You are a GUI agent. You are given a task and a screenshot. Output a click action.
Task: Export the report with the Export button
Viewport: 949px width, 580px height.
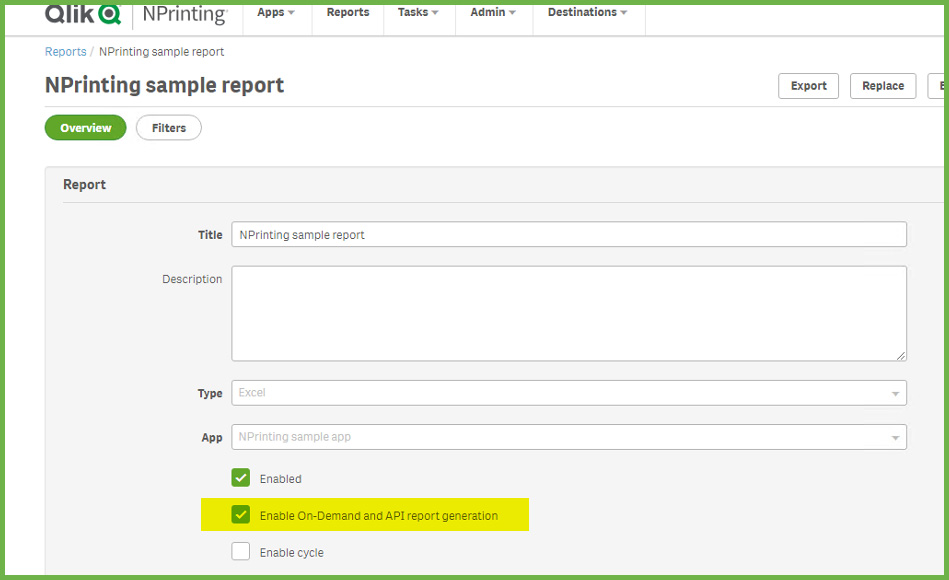pos(809,86)
